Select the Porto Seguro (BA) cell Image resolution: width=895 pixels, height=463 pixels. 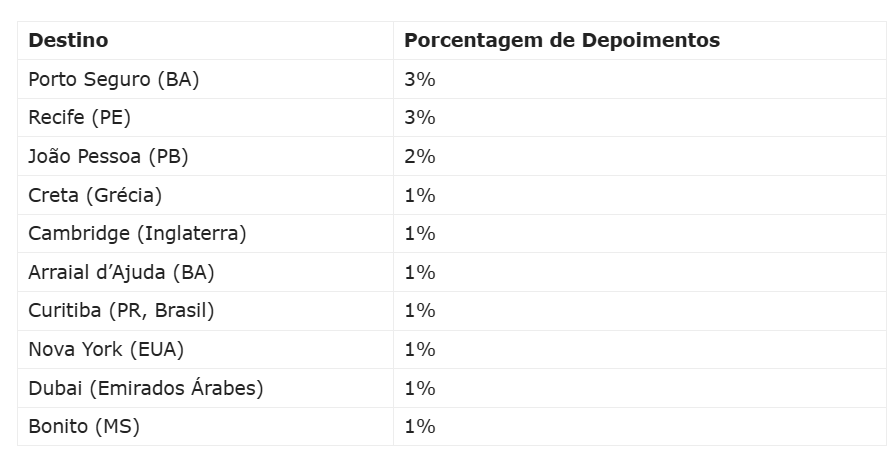(x=114, y=80)
